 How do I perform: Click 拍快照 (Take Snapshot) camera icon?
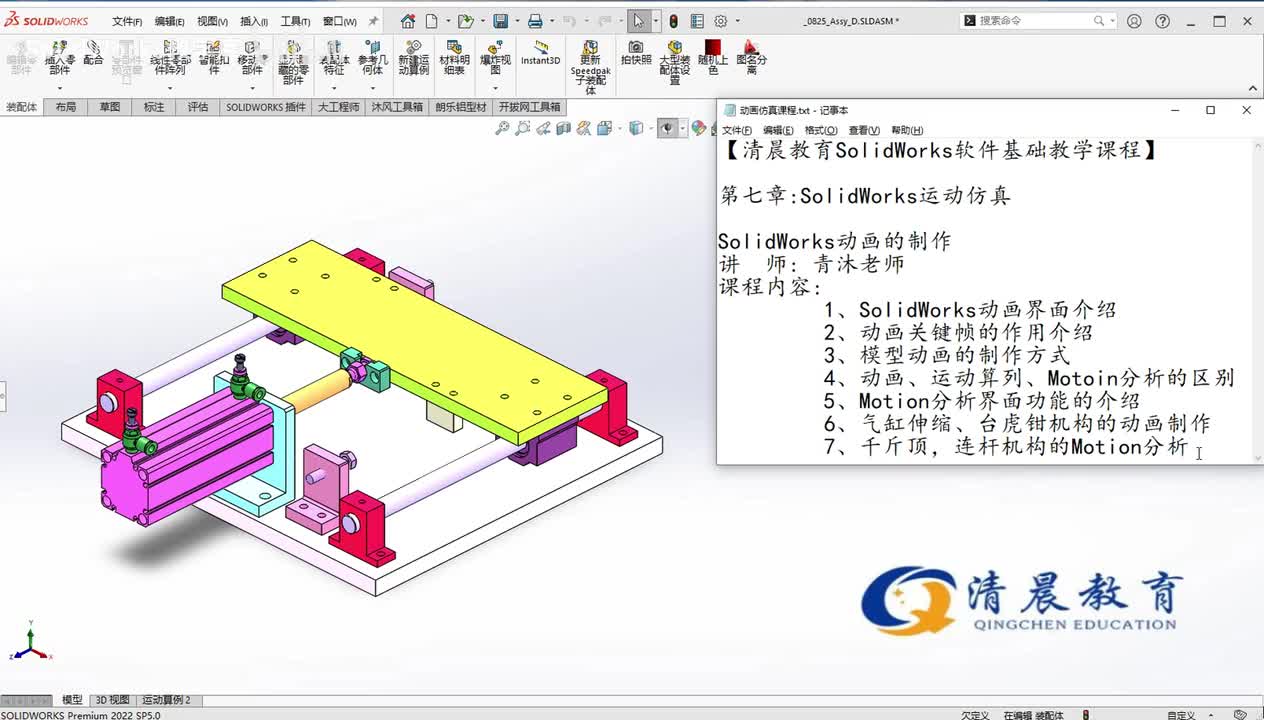pyautogui.click(x=635, y=53)
